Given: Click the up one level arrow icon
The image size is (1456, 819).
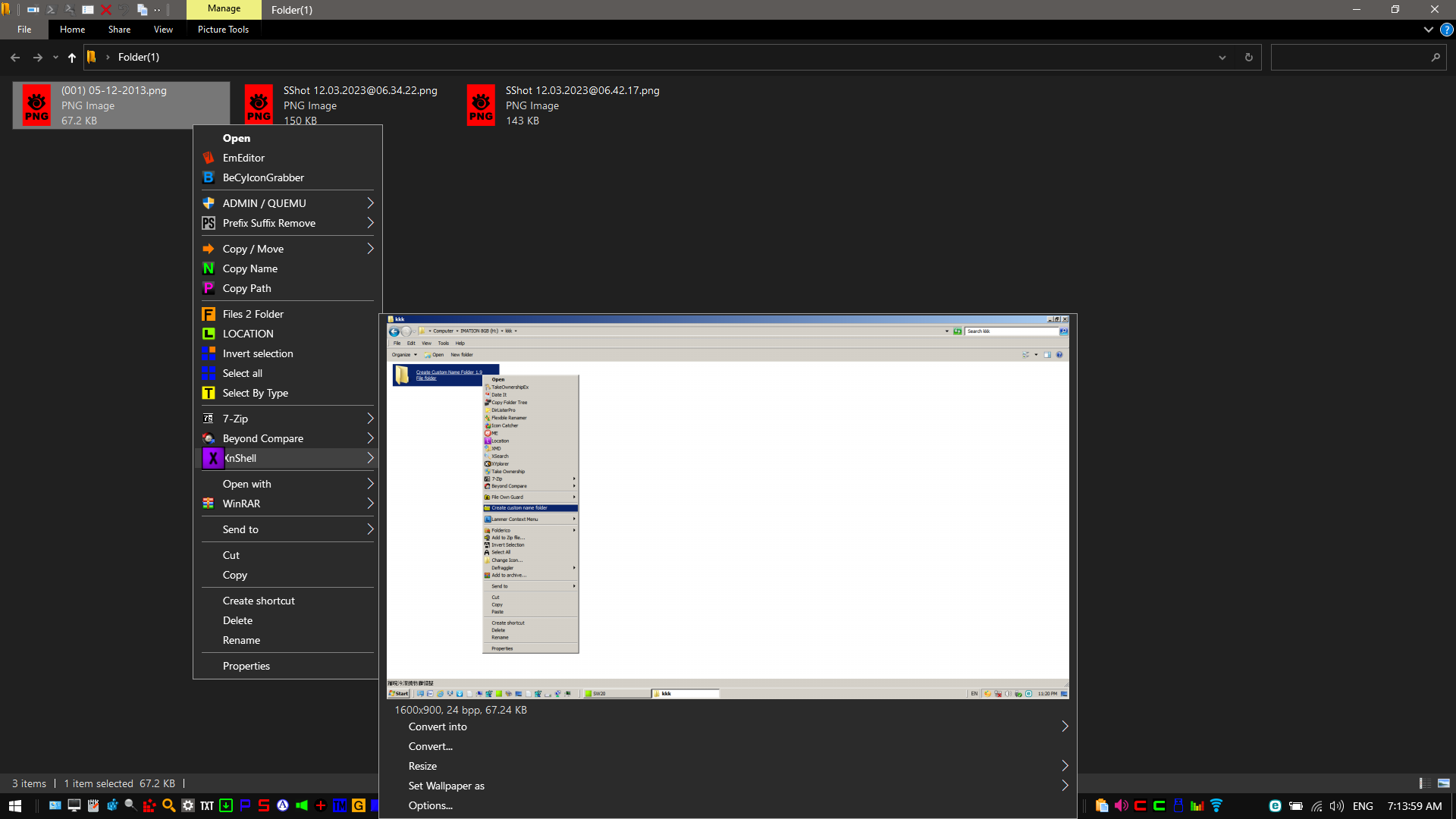Looking at the screenshot, I should [x=72, y=57].
